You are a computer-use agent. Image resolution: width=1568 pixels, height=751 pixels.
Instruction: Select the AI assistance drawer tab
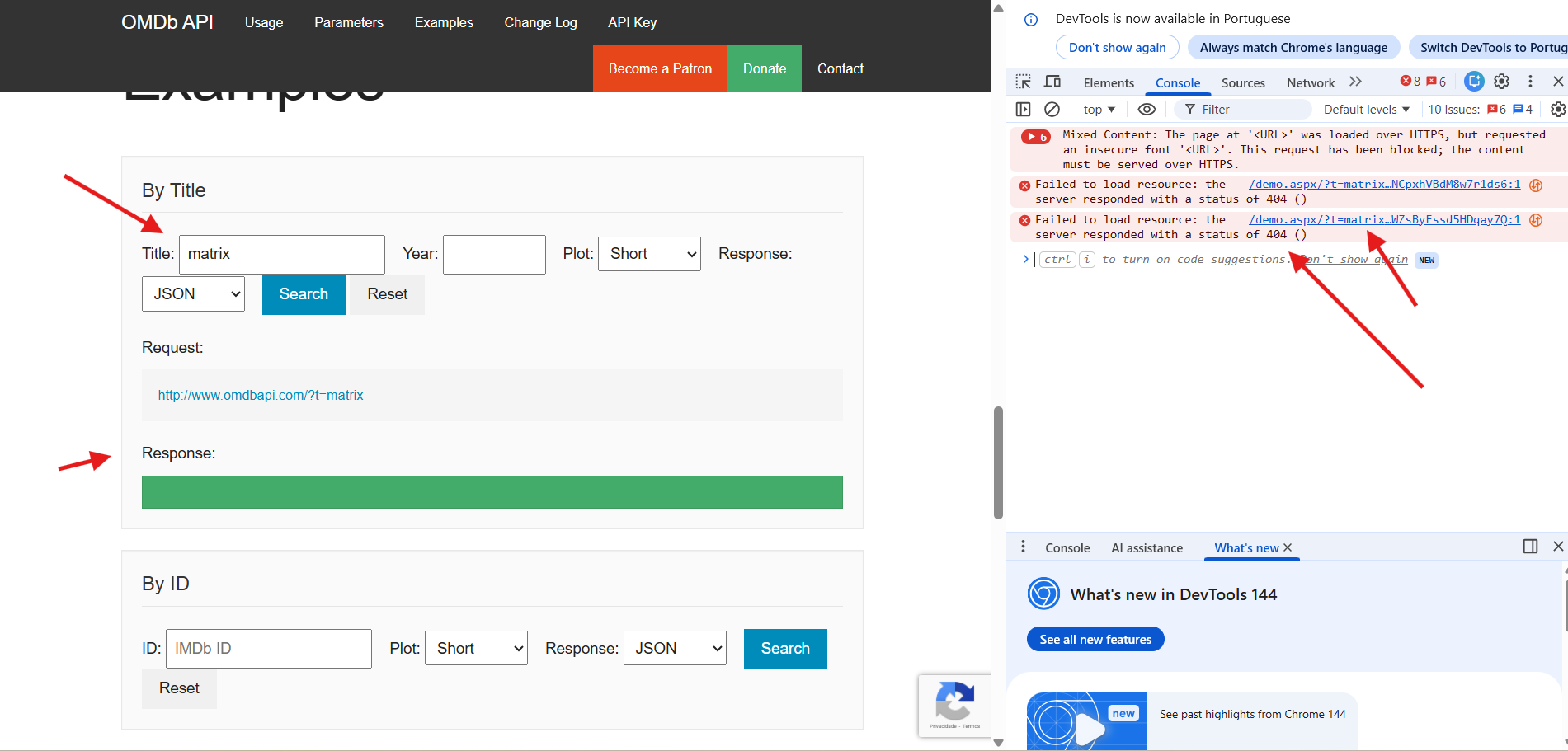click(1147, 547)
